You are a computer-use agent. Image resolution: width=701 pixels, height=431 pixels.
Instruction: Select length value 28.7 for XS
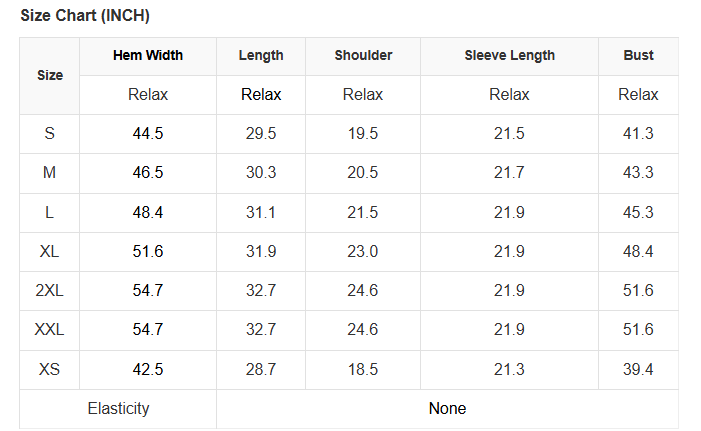coord(261,370)
